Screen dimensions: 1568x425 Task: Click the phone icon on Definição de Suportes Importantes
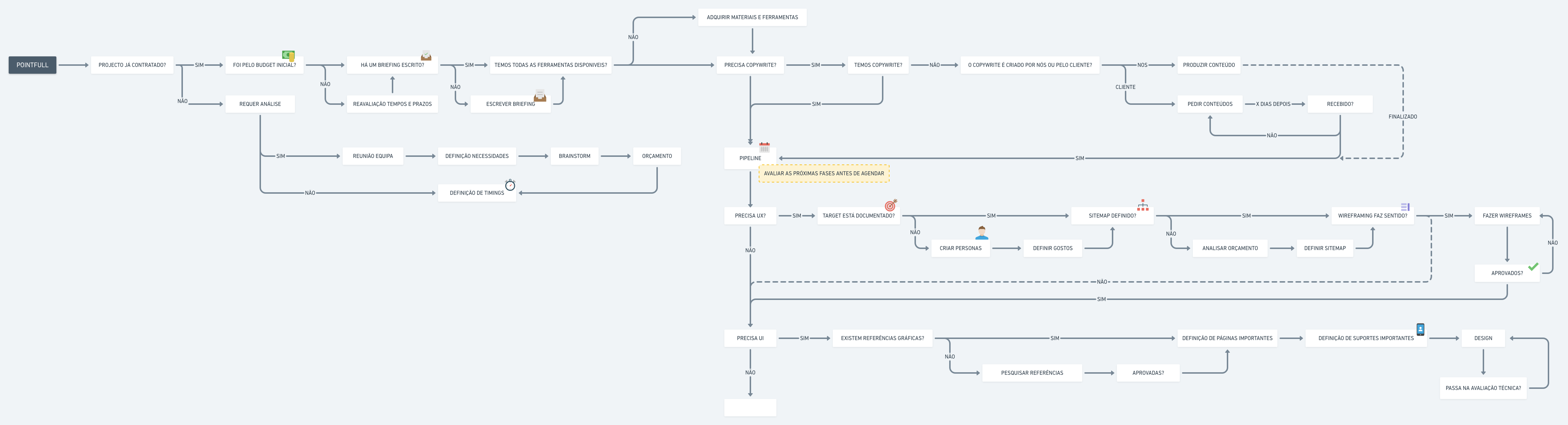pos(1420,329)
